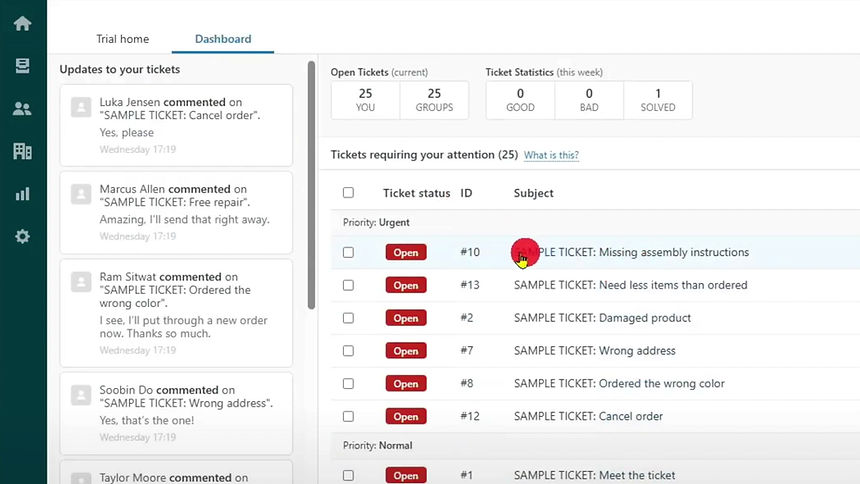Switch to the Trial home tab
860x484 pixels.
click(x=122, y=39)
